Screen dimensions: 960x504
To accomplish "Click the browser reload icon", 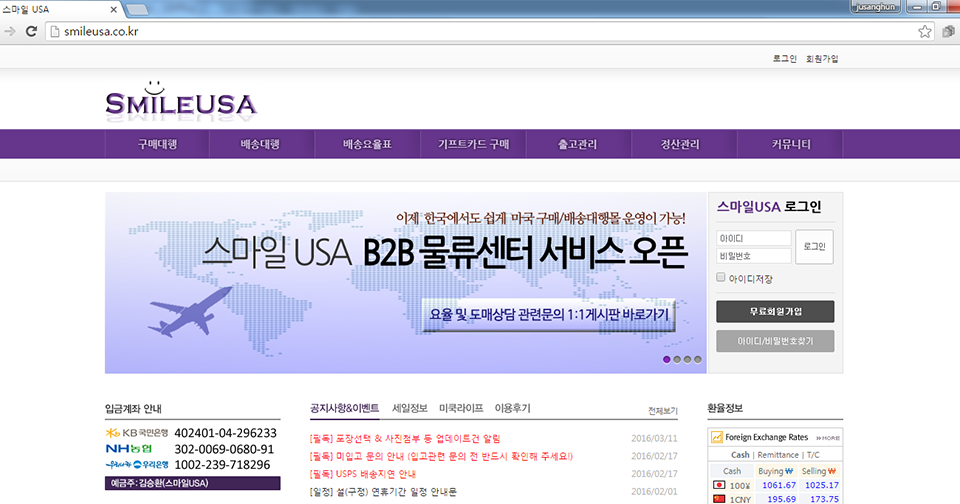I will (32, 31).
